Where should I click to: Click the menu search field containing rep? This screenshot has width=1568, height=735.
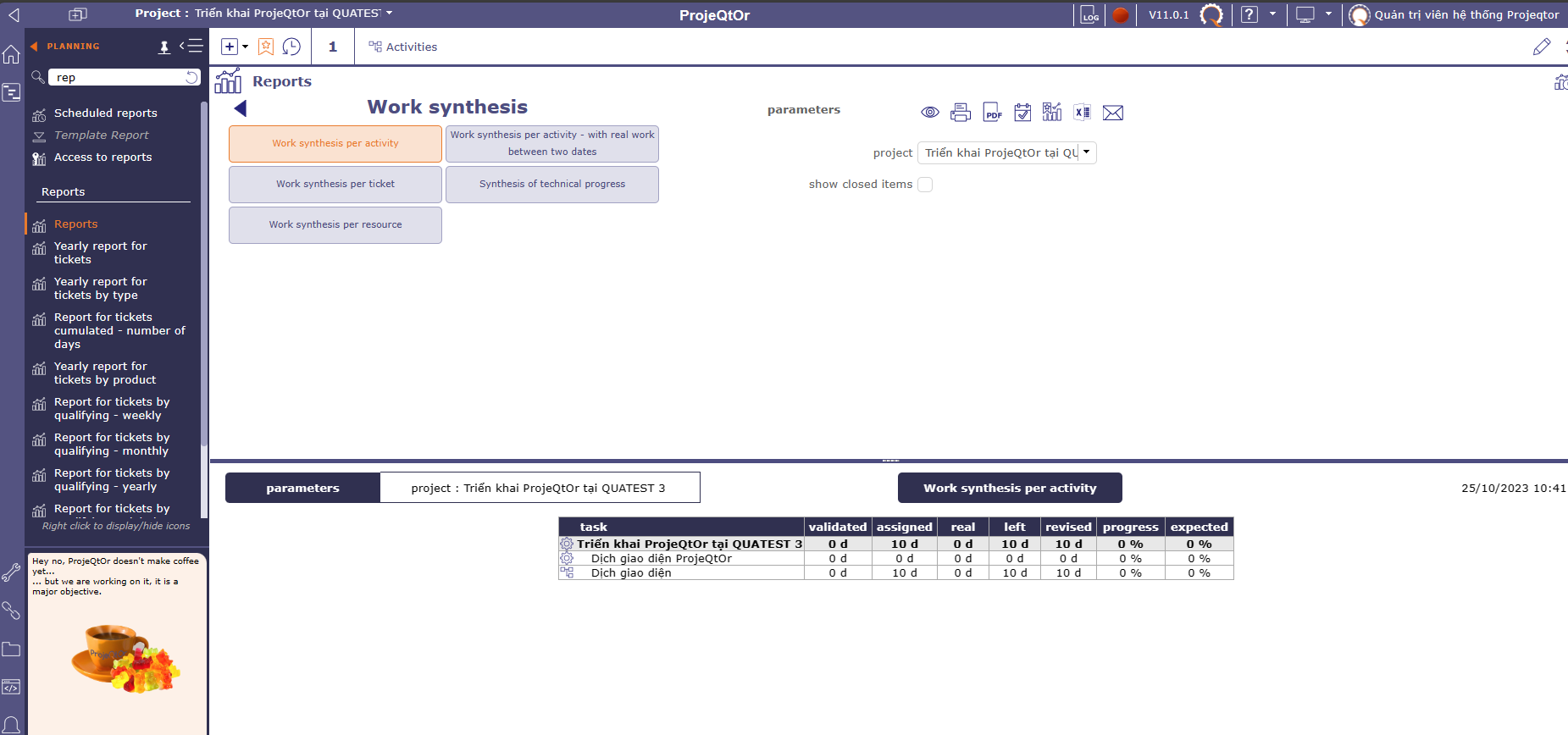119,77
